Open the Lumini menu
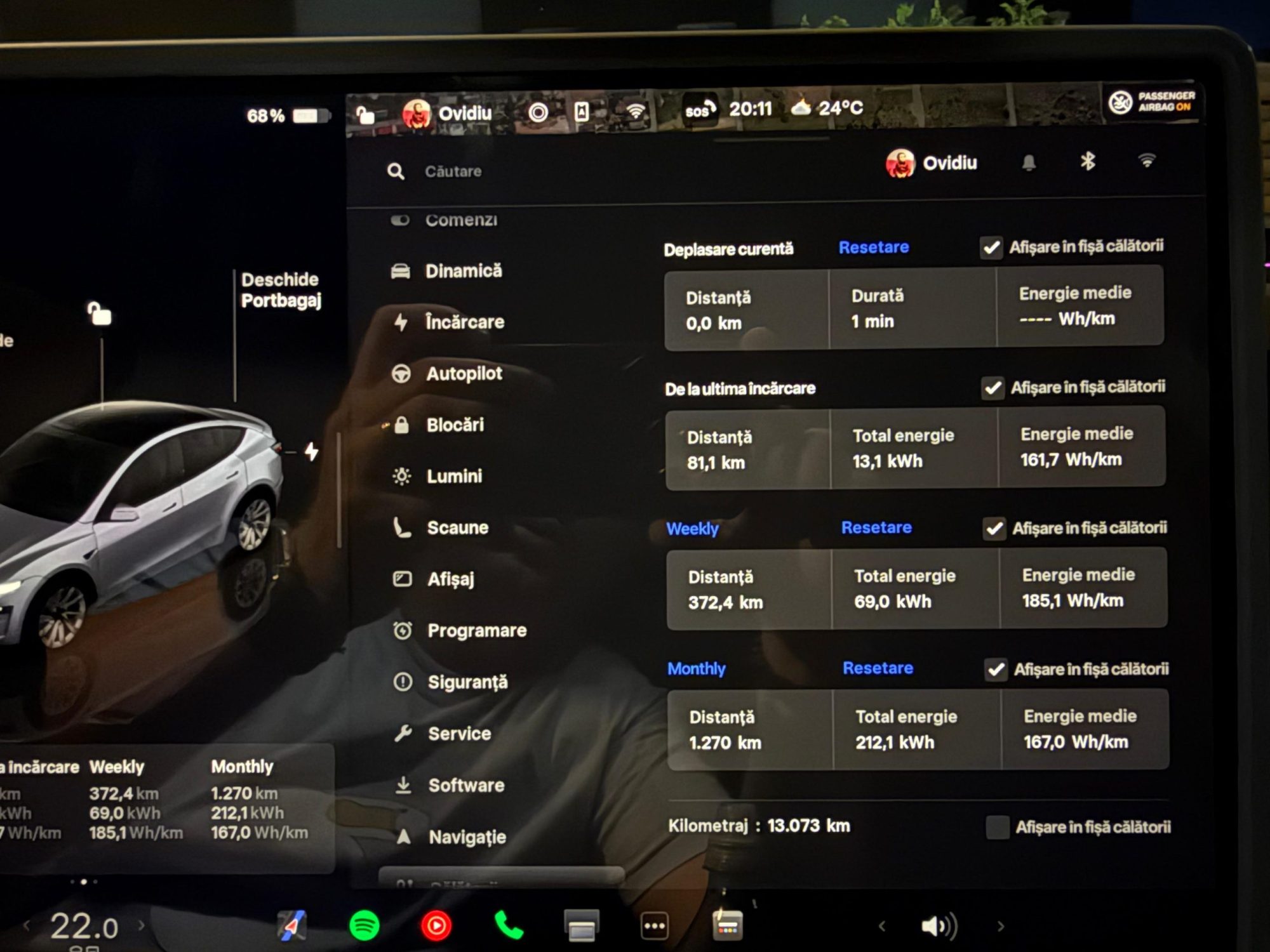 point(438,477)
